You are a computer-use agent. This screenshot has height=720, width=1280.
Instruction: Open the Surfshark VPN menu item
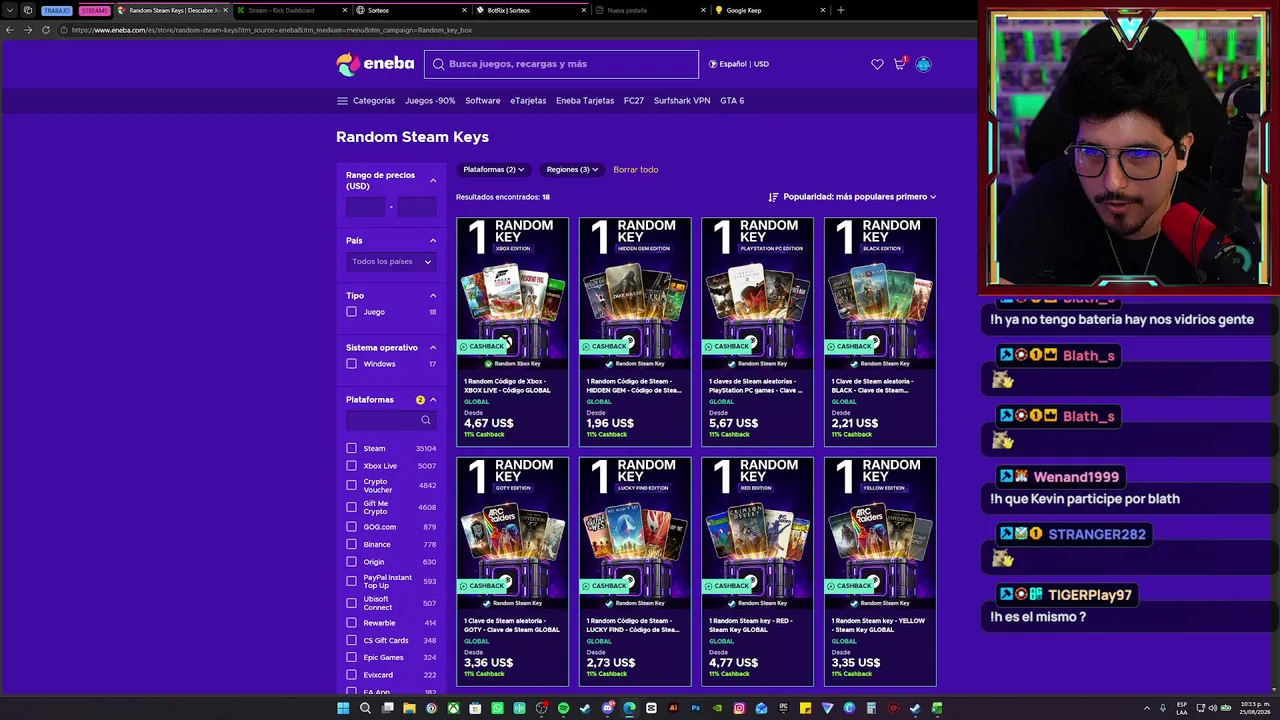682,101
